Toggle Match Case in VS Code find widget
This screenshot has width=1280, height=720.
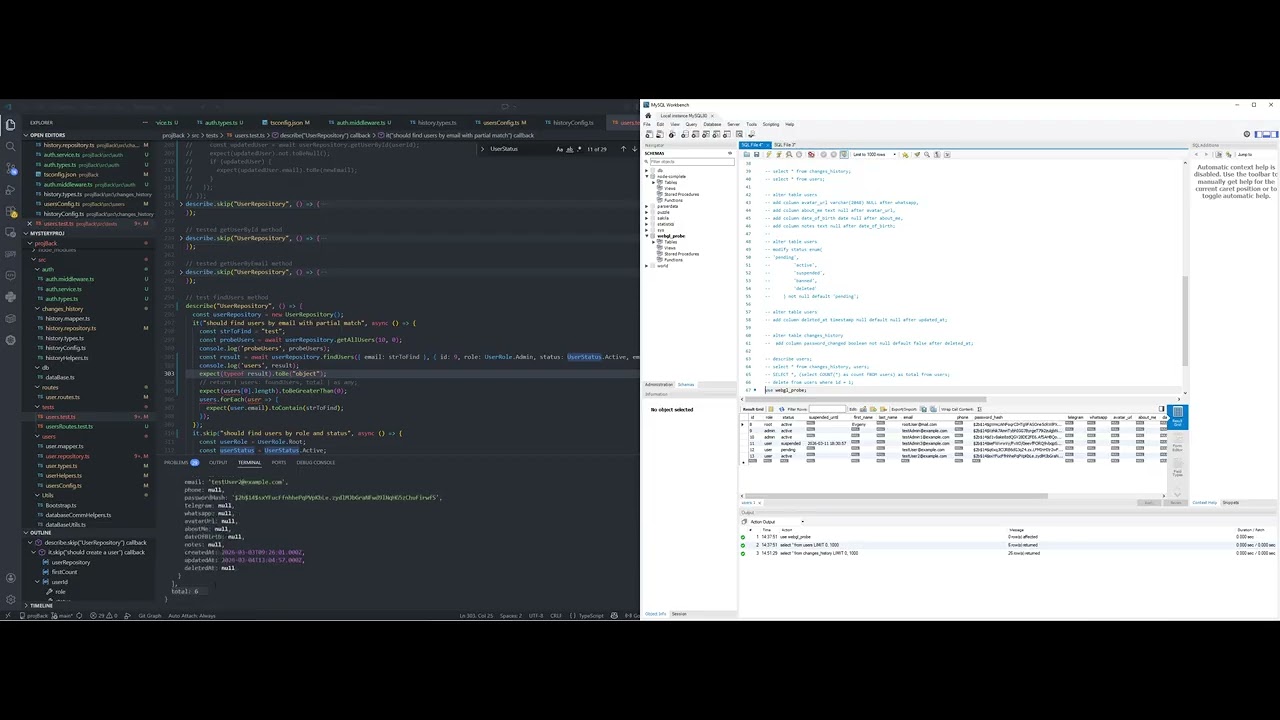pos(560,149)
